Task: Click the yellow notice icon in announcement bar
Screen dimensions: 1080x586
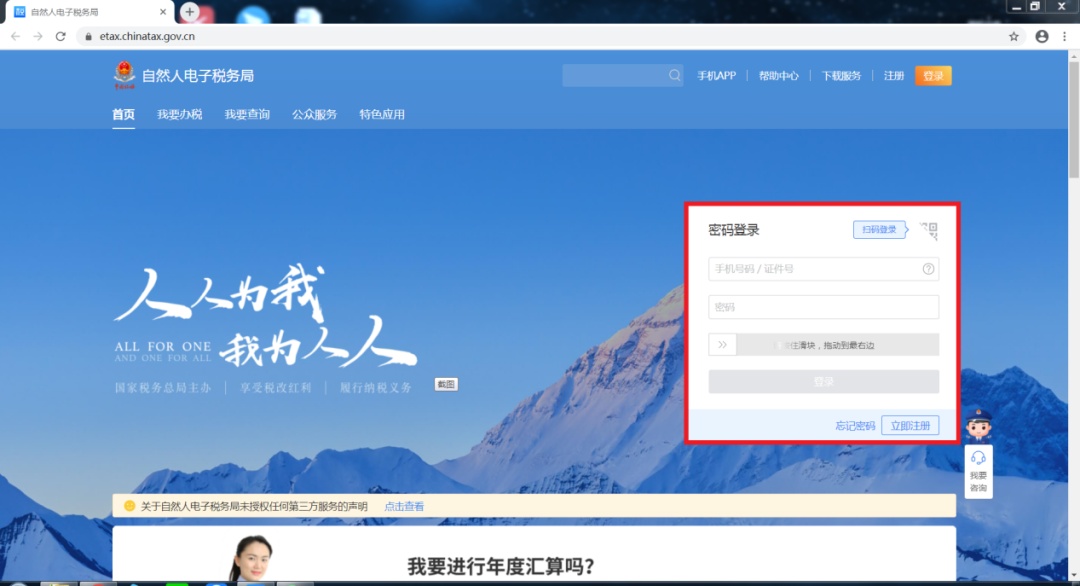Action: point(129,506)
